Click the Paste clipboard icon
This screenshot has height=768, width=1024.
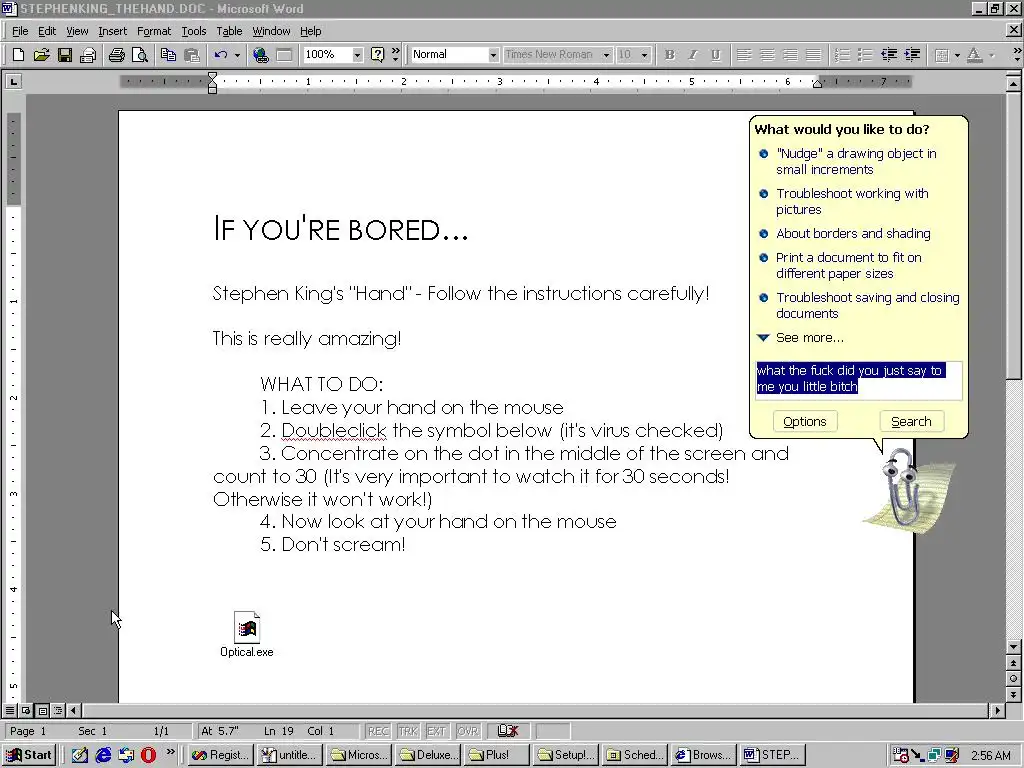(191, 55)
